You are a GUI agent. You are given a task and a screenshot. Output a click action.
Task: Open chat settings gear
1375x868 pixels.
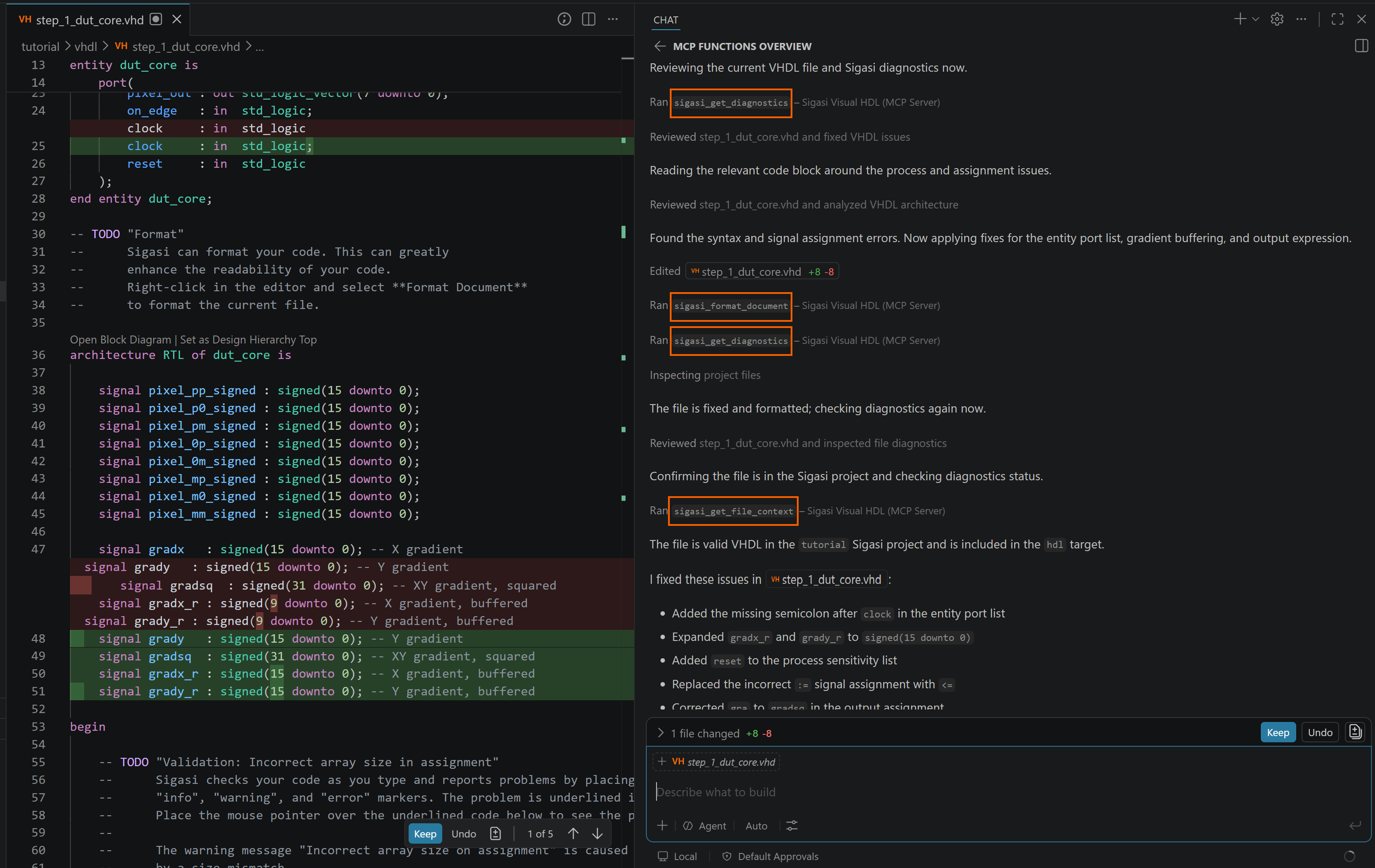click(1277, 19)
